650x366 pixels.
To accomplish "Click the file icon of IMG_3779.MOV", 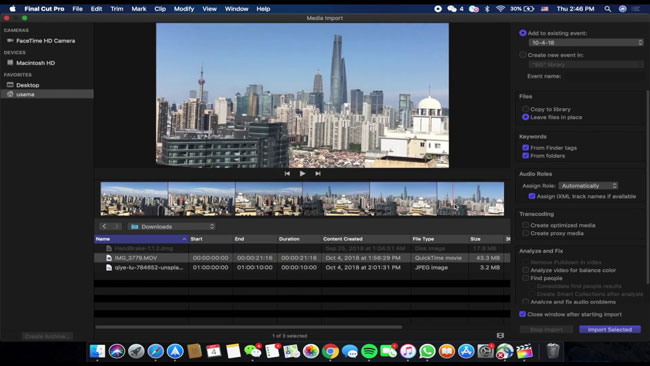I will [x=109, y=258].
